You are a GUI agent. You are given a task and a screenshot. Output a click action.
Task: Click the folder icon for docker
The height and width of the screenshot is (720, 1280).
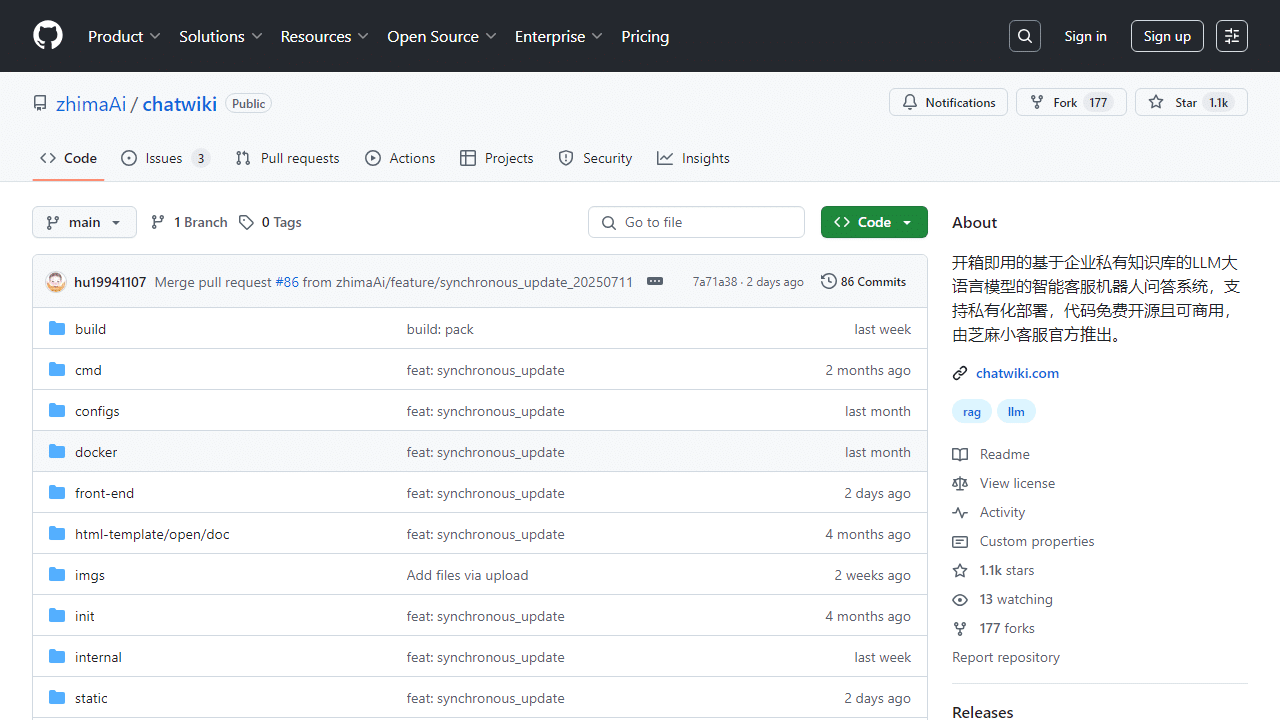point(57,452)
